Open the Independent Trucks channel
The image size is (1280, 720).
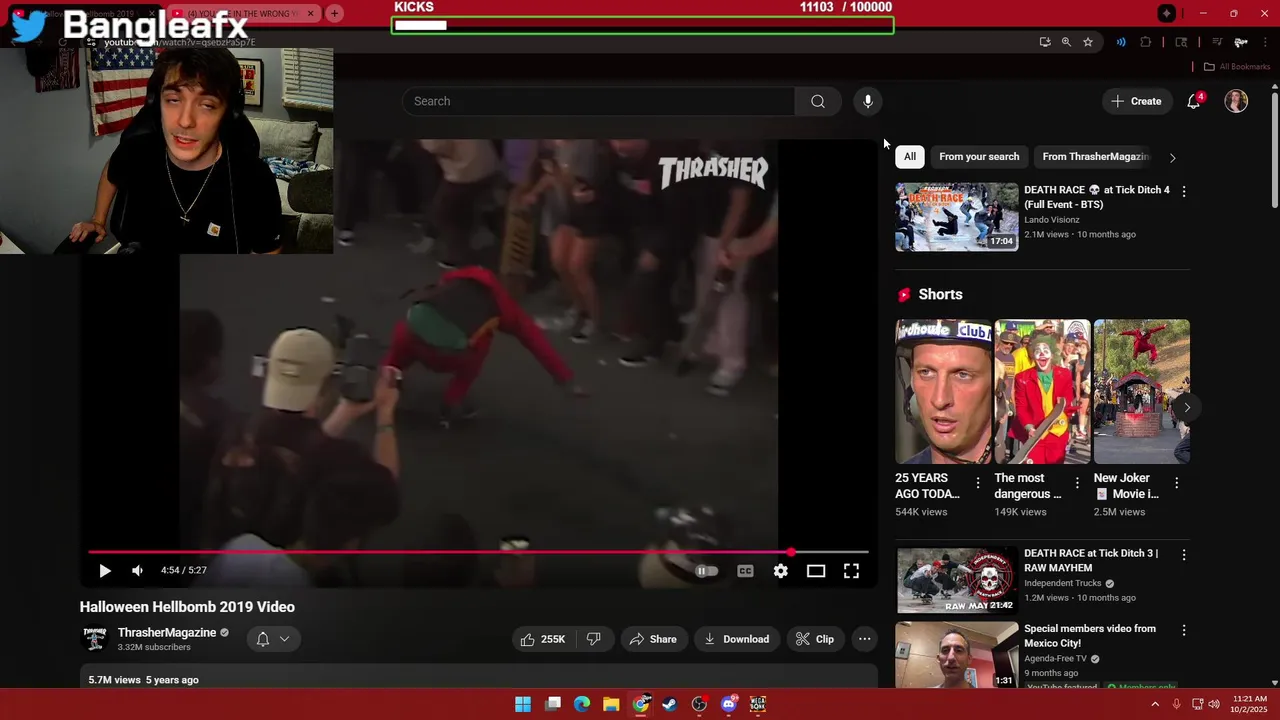[x=1063, y=583]
